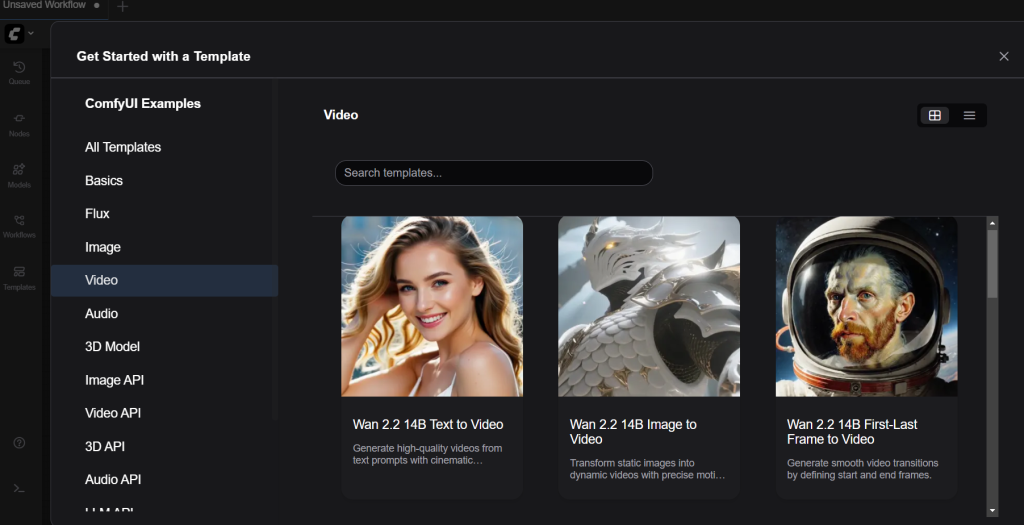Close the template dialog with X
Screen dimensions: 1024x525
[x=1004, y=56]
